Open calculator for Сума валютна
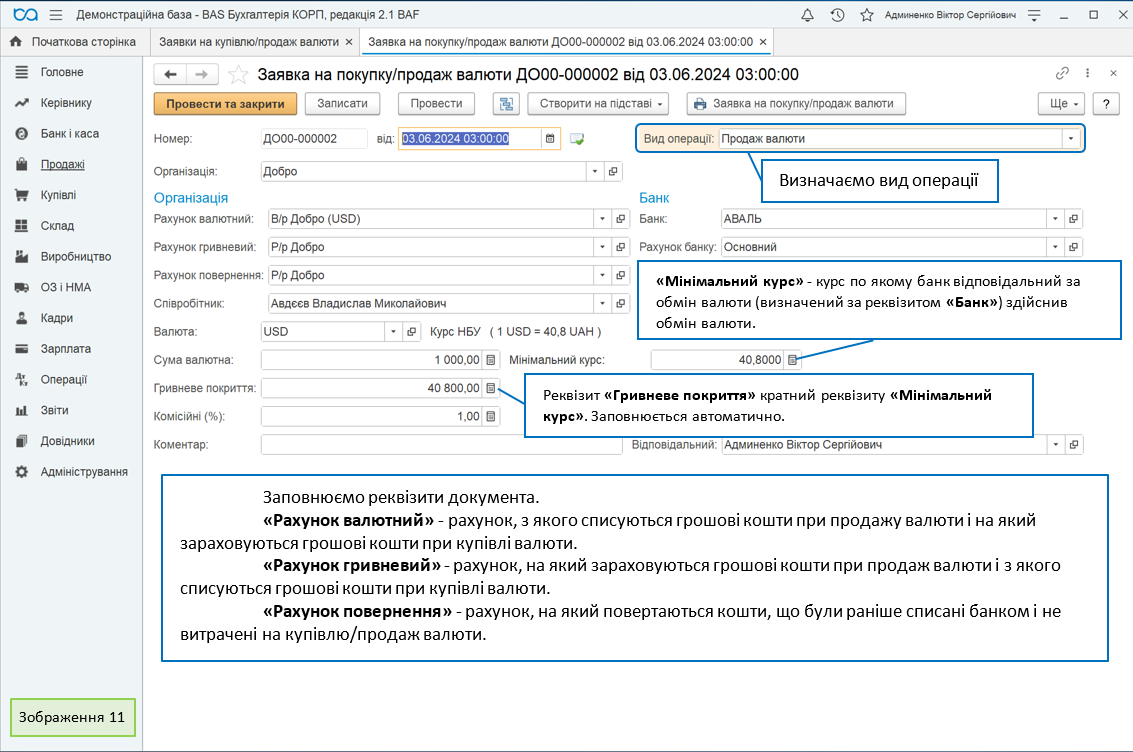The height and width of the screenshot is (752, 1133). click(491, 360)
